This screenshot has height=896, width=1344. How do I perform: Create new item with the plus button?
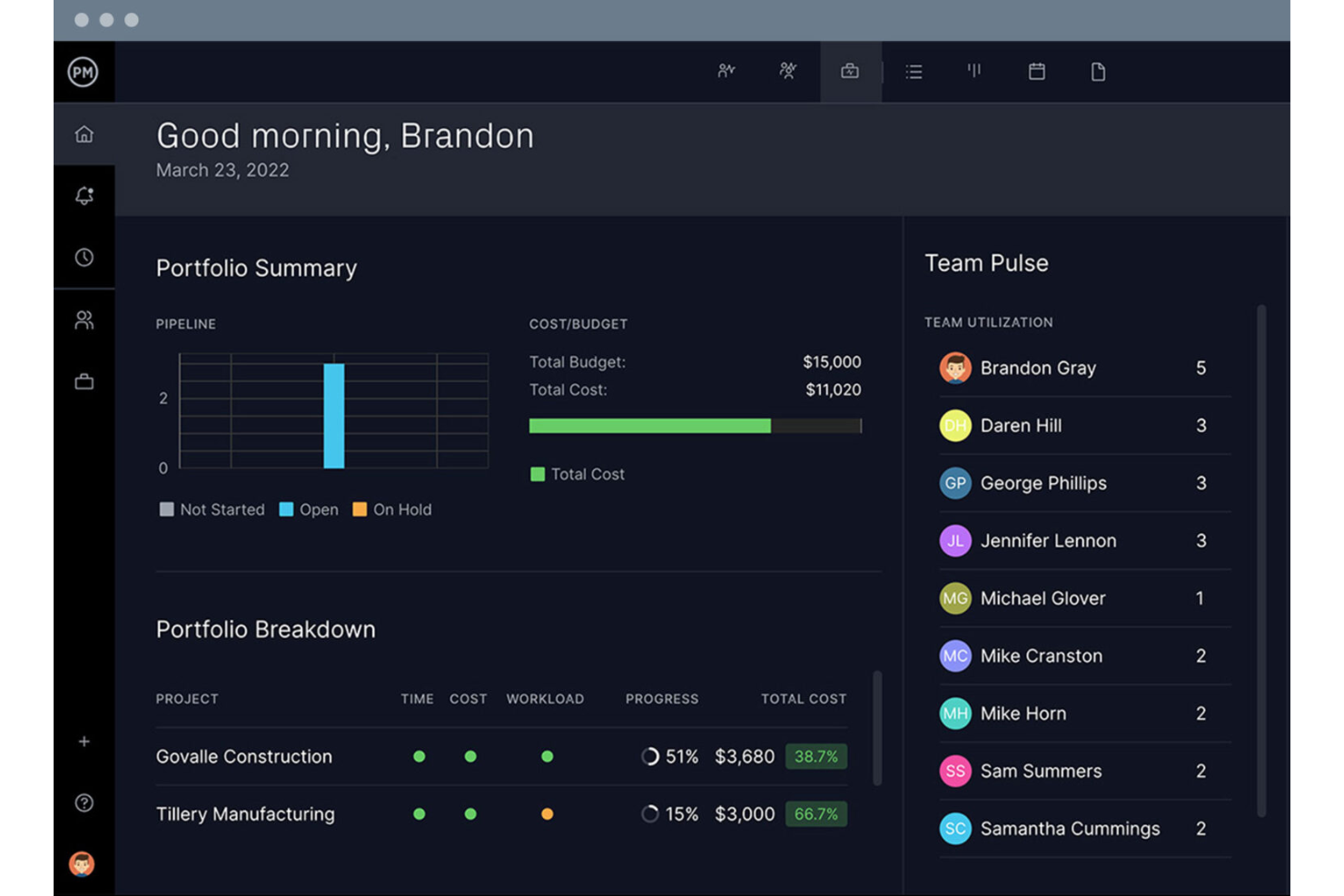click(84, 741)
